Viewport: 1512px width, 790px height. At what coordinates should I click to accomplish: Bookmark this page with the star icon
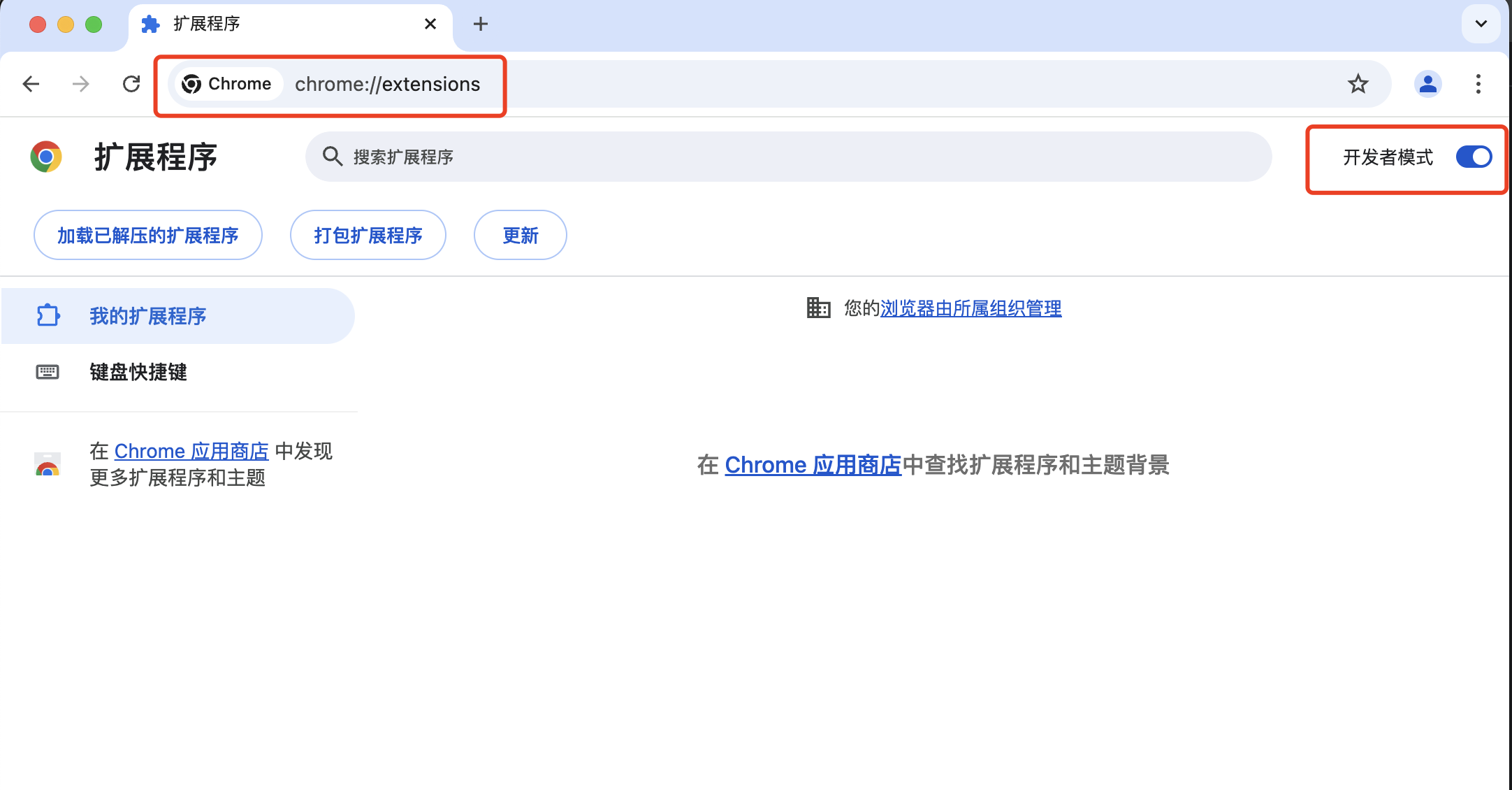coord(1358,84)
